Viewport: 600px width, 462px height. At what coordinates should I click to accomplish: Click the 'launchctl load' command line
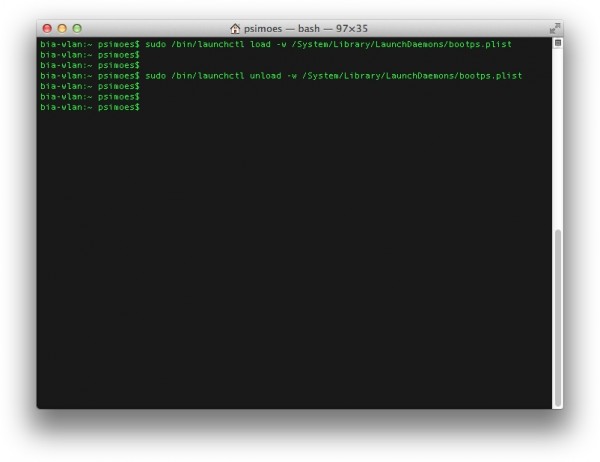click(276, 44)
